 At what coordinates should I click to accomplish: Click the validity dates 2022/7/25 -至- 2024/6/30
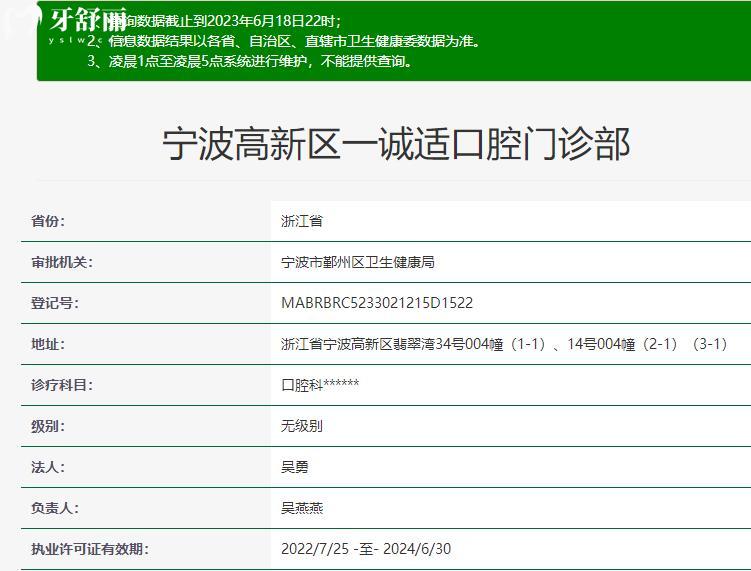[366, 549]
